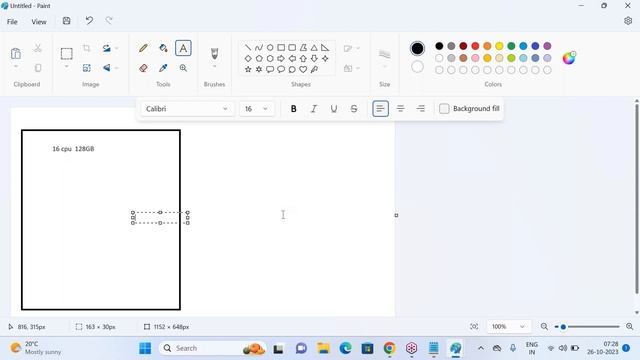Select the Five-point star shape
The height and width of the screenshot is (360, 640).
[248, 69]
